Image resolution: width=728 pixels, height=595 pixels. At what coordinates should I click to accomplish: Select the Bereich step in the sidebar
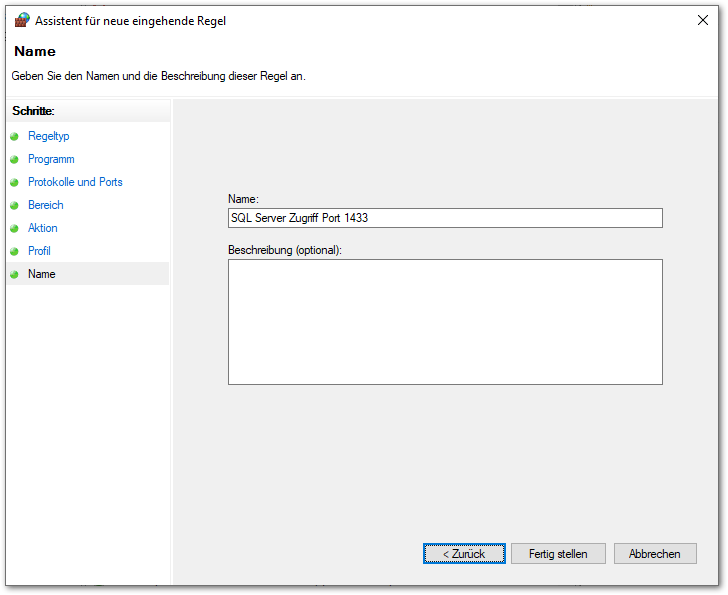point(45,205)
